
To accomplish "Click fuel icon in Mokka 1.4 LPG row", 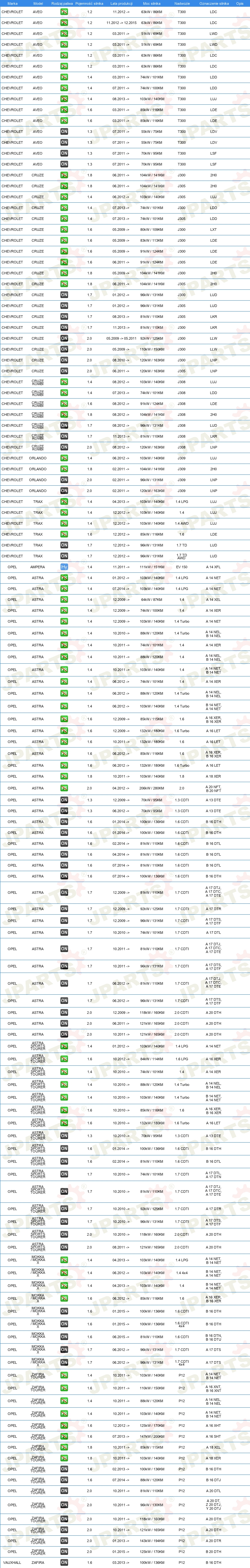I will [x=64, y=1260].
